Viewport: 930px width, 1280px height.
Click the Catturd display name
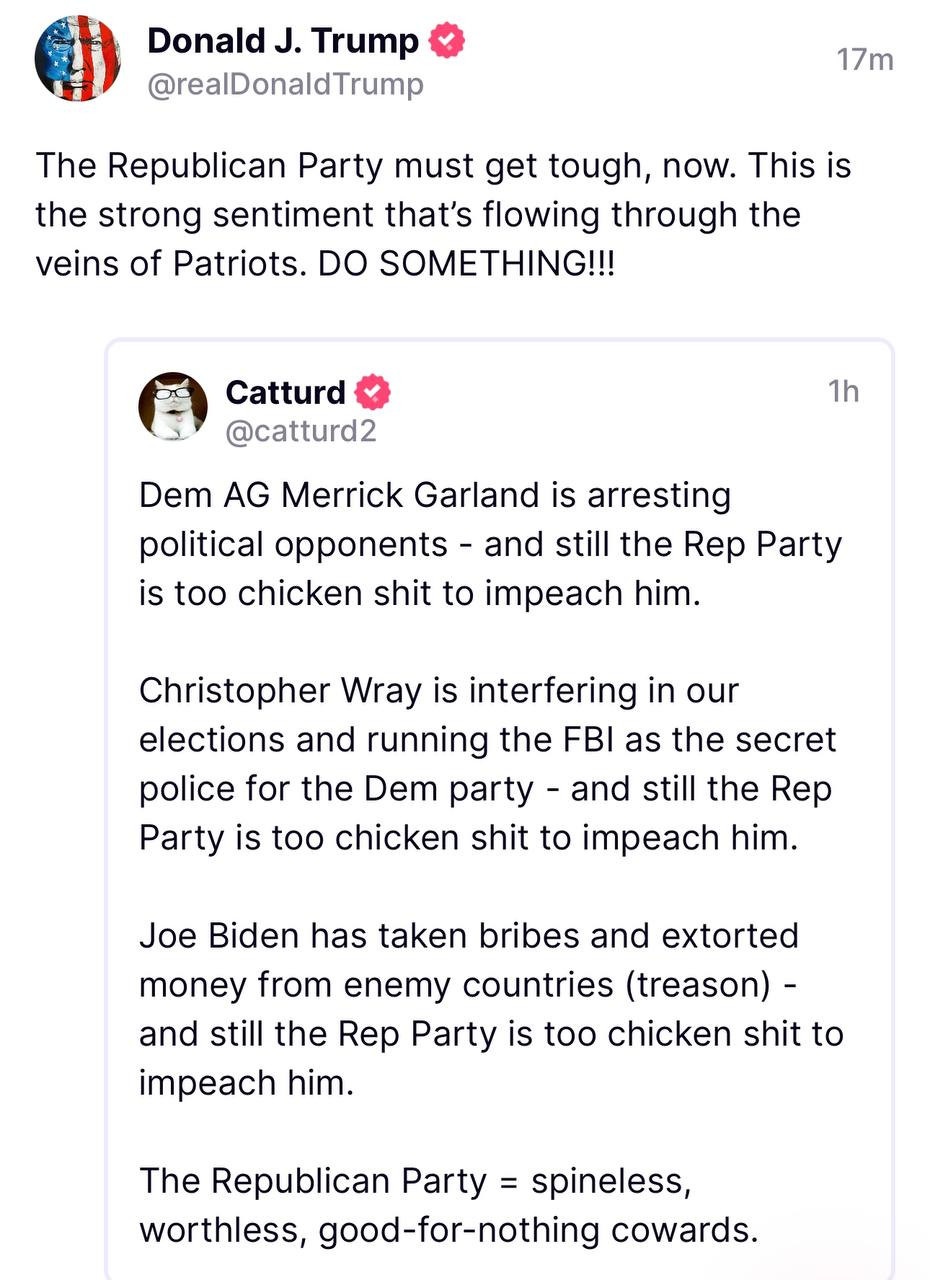coord(286,392)
